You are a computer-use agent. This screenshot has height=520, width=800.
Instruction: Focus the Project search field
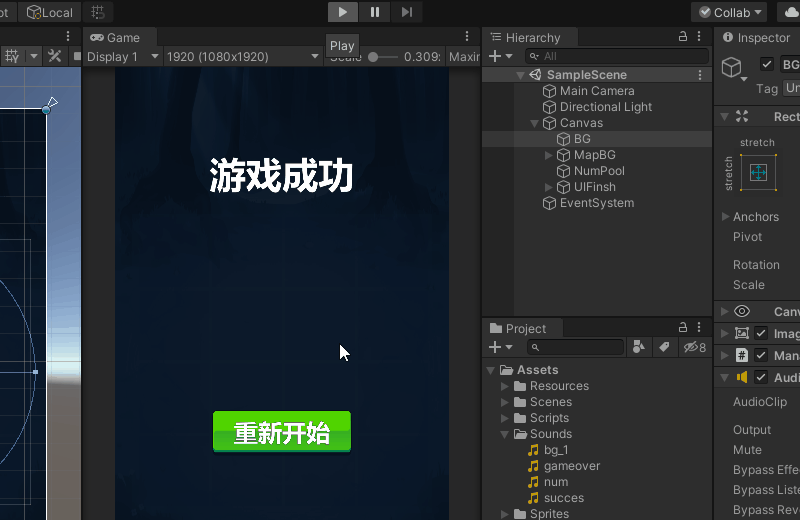pos(576,348)
